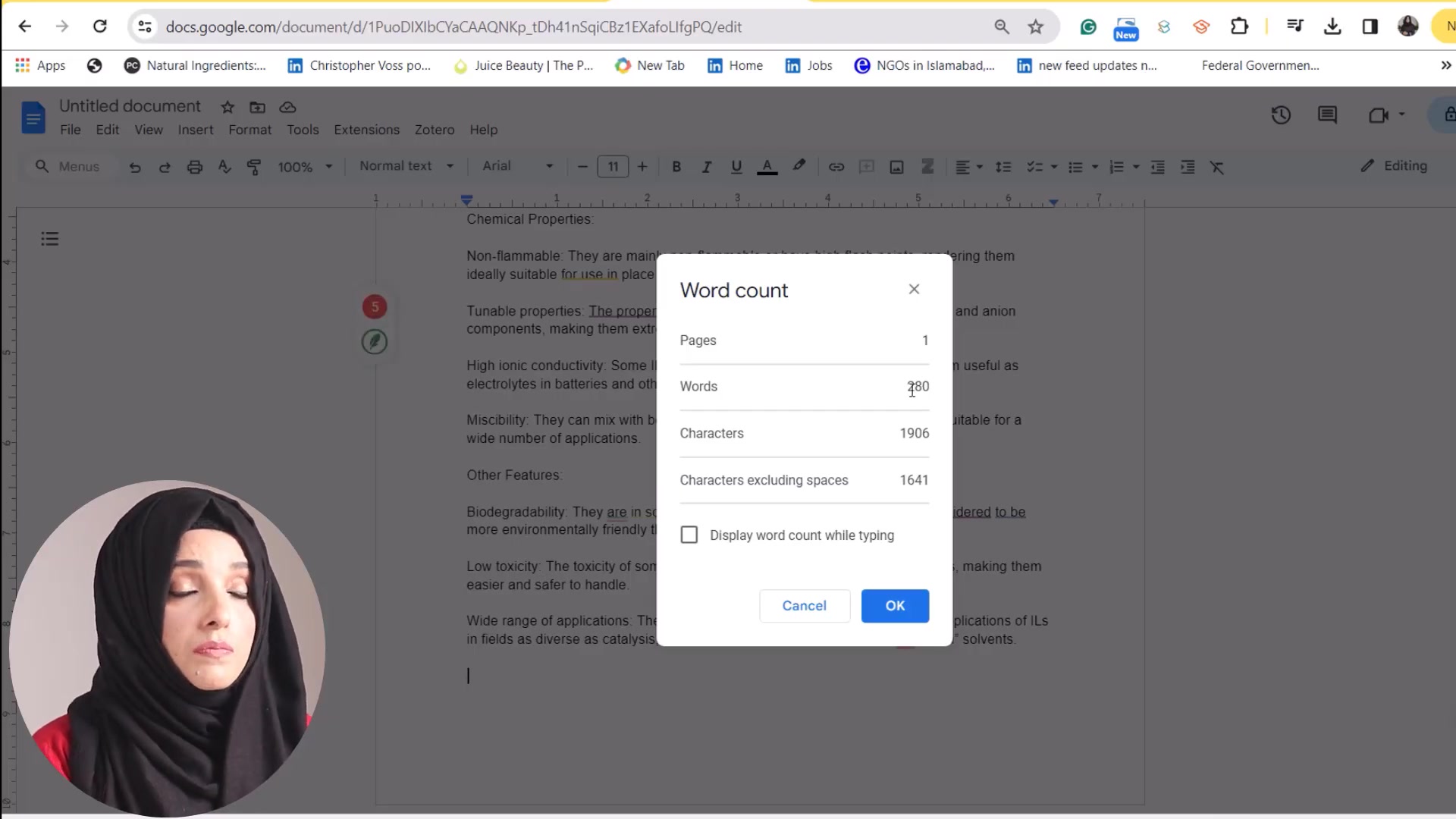Open the checklist toolbar button

click(x=1034, y=167)
